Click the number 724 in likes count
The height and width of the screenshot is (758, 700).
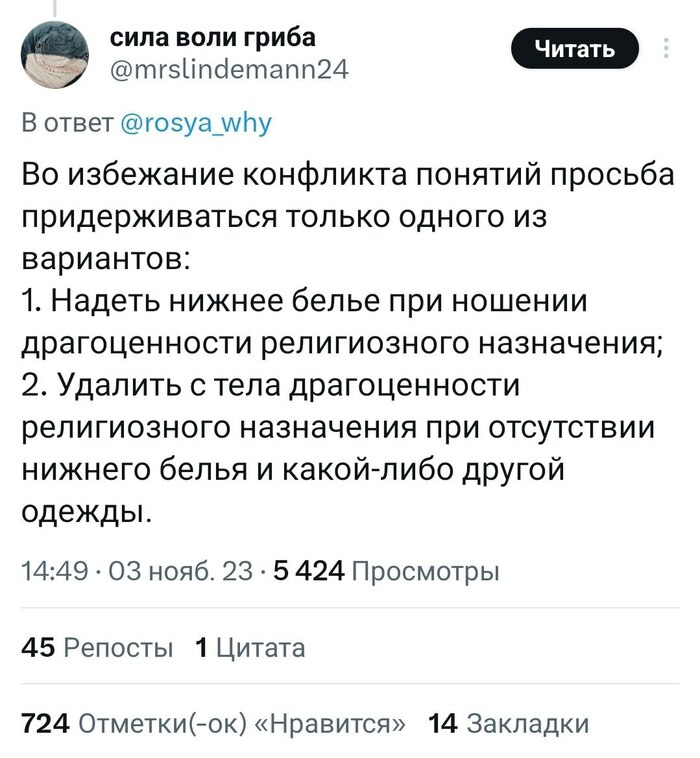44,723
